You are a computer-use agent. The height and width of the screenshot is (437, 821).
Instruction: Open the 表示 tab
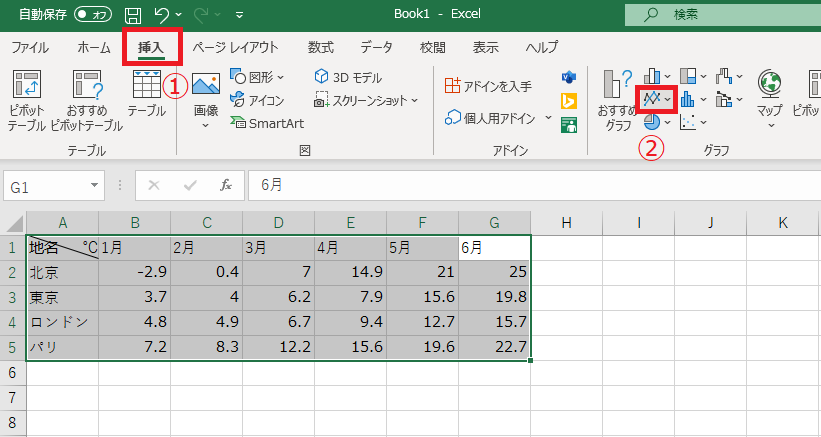click(485, 47)
